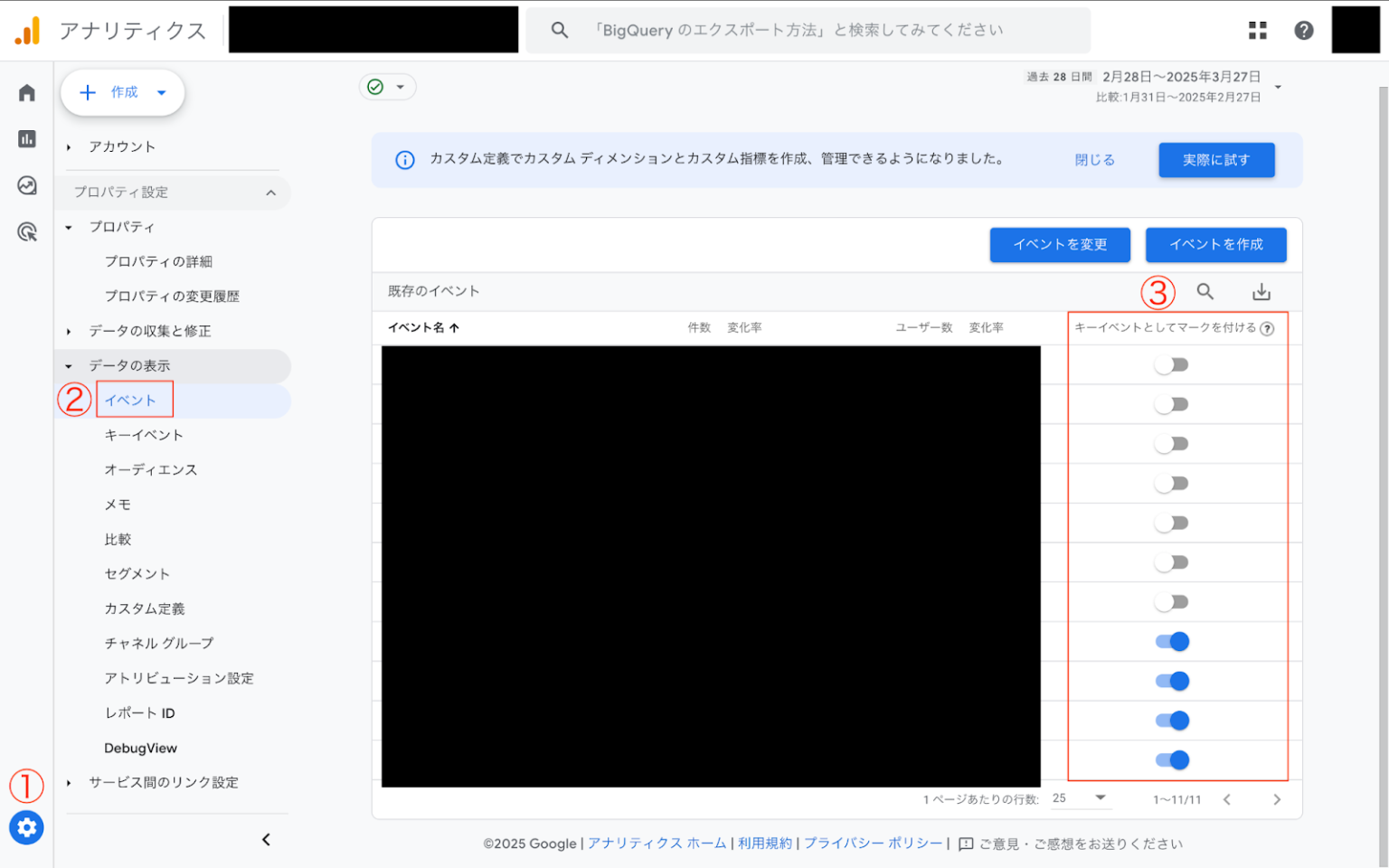The height and width of the screenshot is (868, 1389).
Task: Open the Admin settings gear icon
Action: tap(26, 827)
